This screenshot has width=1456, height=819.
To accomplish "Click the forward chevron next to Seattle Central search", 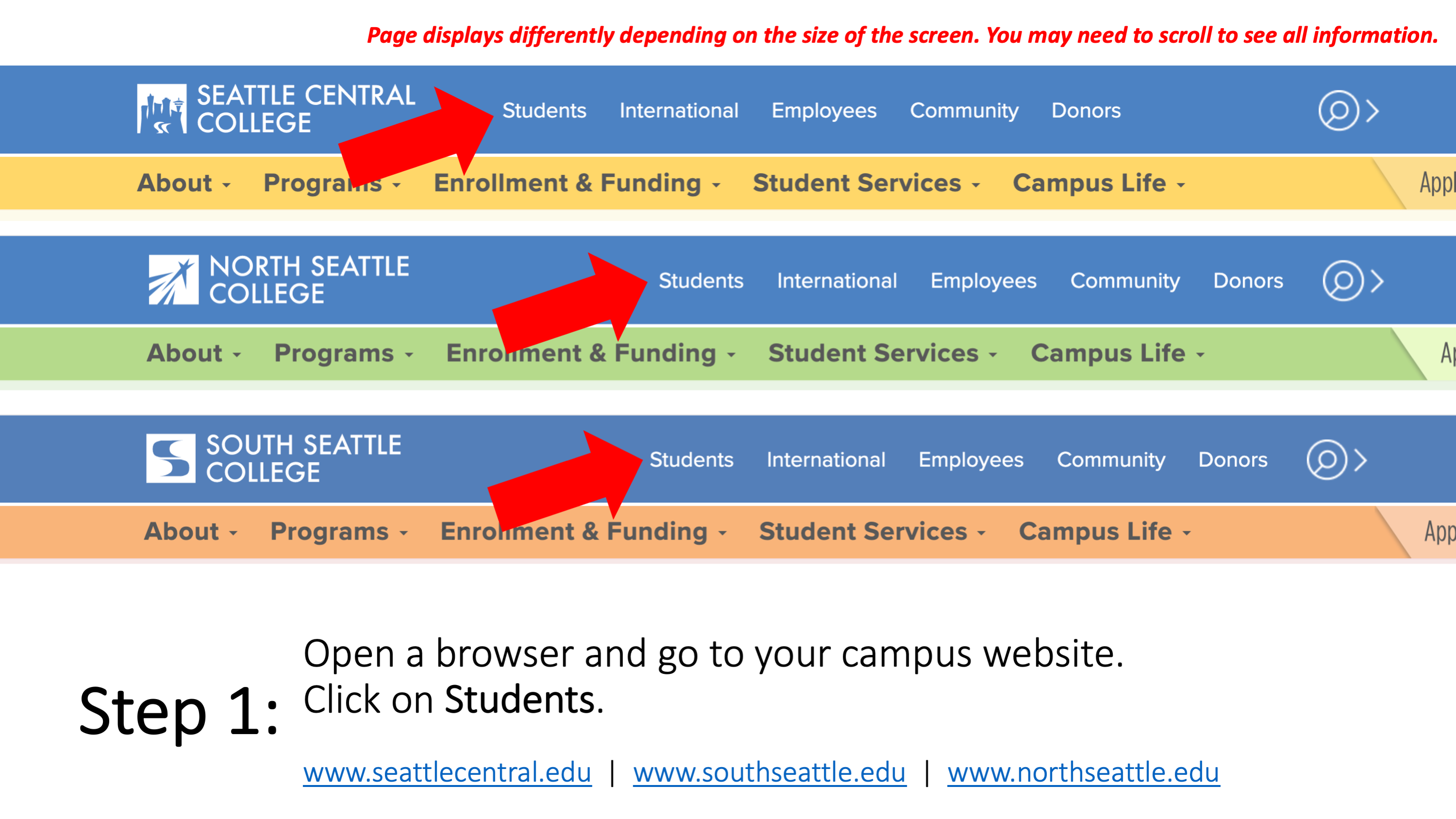I will [x=1374, y=110].
